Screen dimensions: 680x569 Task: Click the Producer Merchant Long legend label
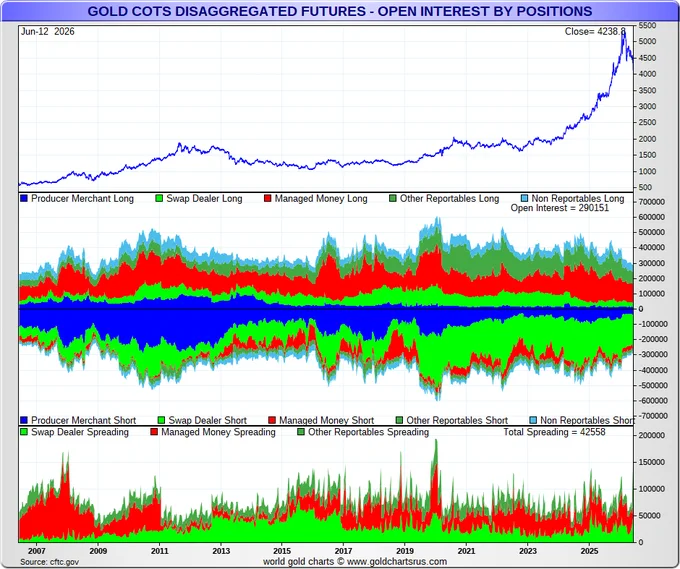tap(82, 199)
